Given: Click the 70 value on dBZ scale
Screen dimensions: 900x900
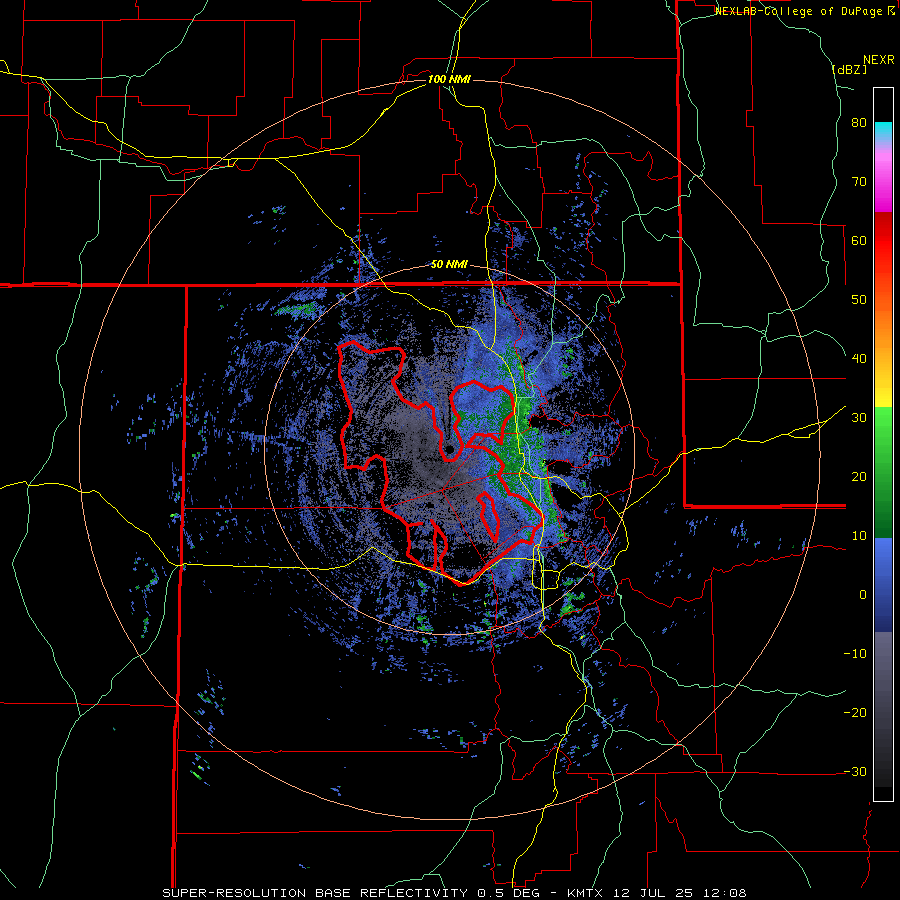Looking at the screenshot, I should (x=859, y=181).
